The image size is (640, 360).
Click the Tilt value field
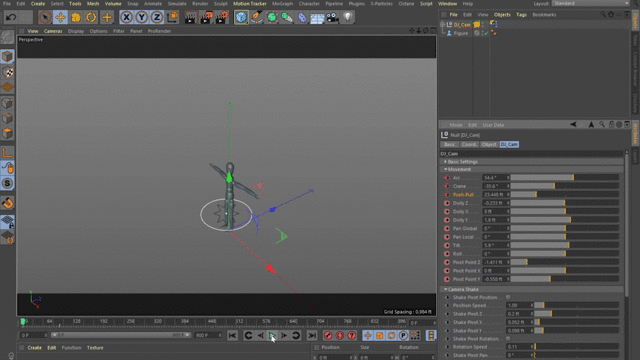click(x=494, y=245)
